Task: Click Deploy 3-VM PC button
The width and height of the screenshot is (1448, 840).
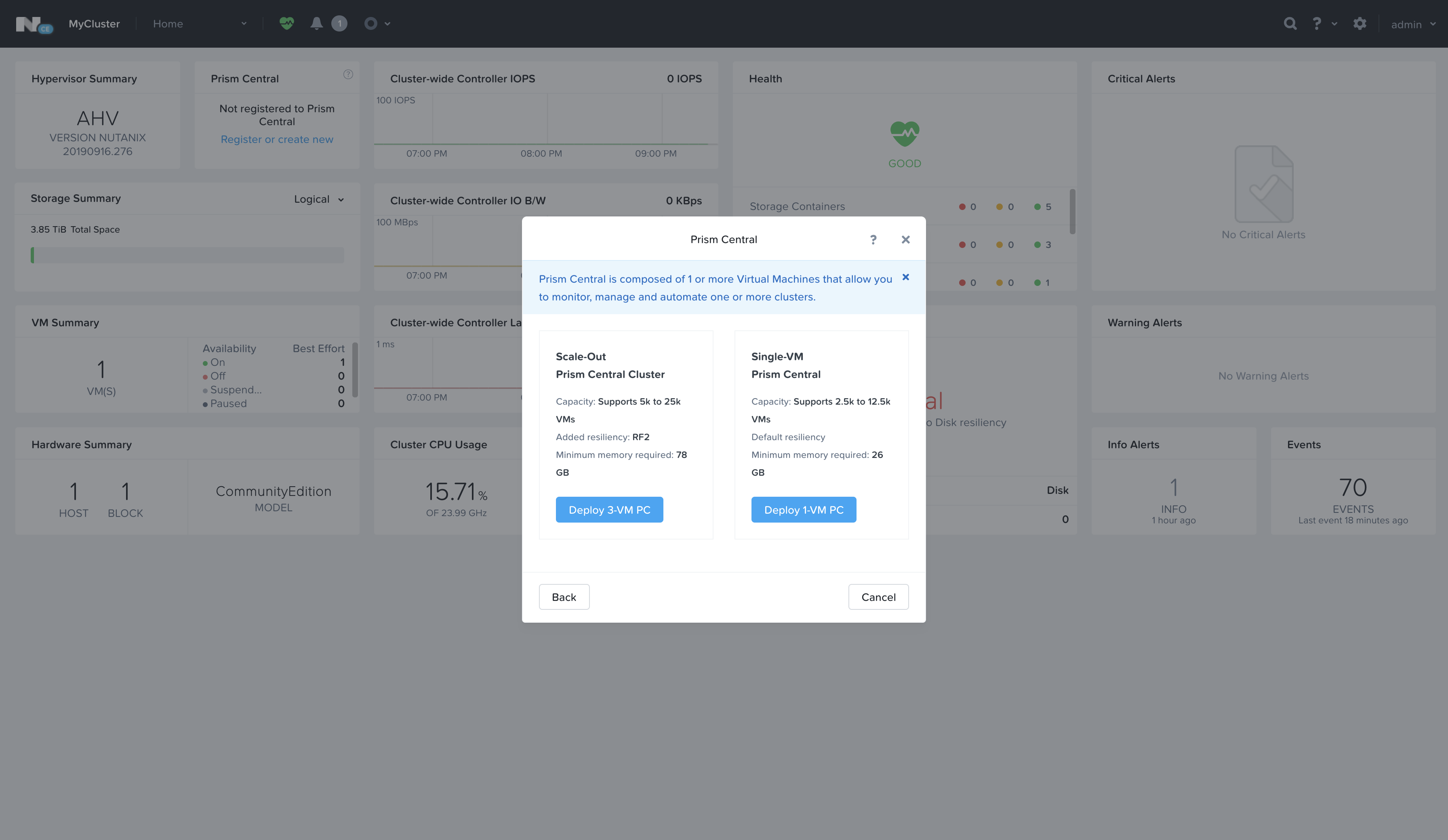Action: click(609, 510)
